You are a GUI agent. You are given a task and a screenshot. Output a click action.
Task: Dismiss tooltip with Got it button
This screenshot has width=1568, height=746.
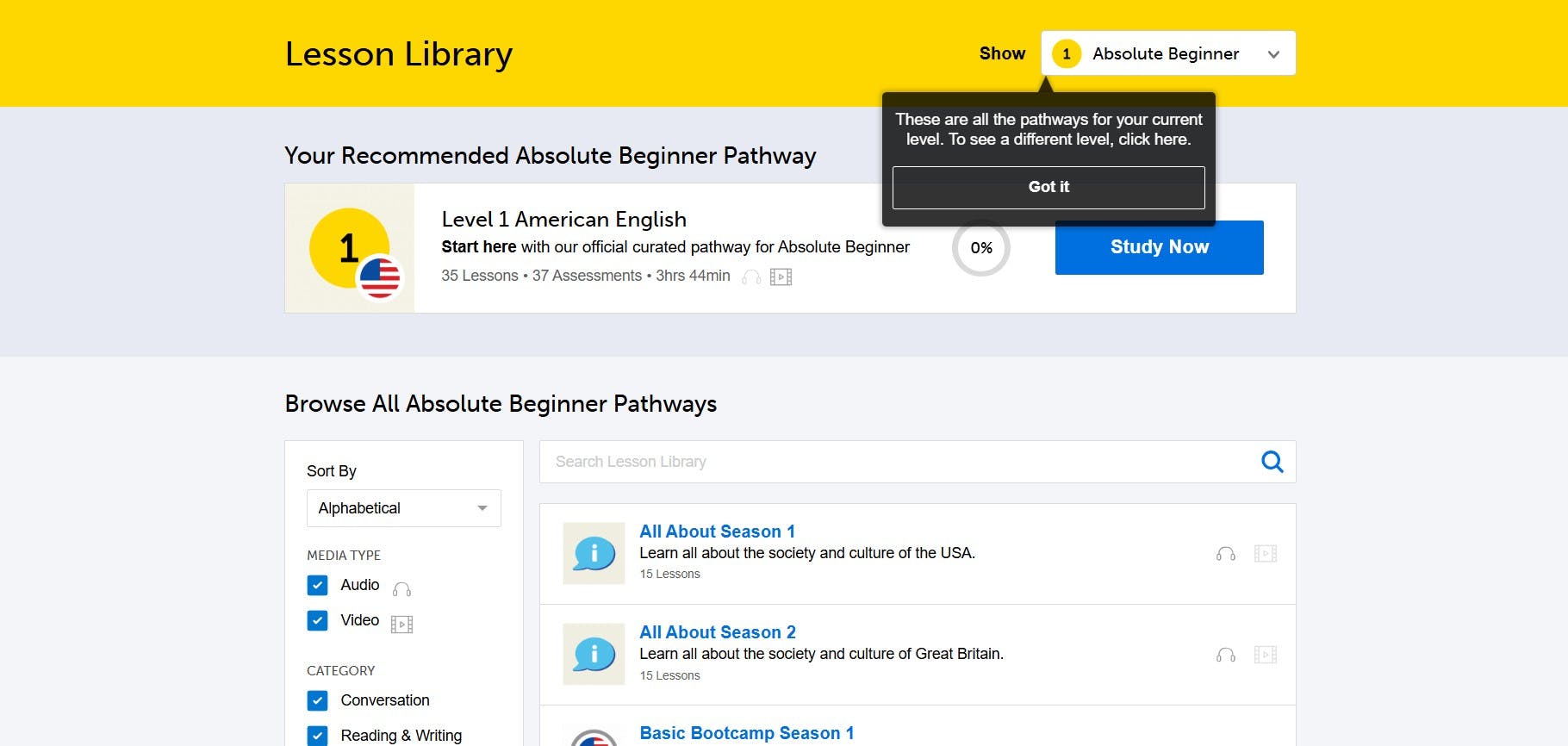[1048, 187]
